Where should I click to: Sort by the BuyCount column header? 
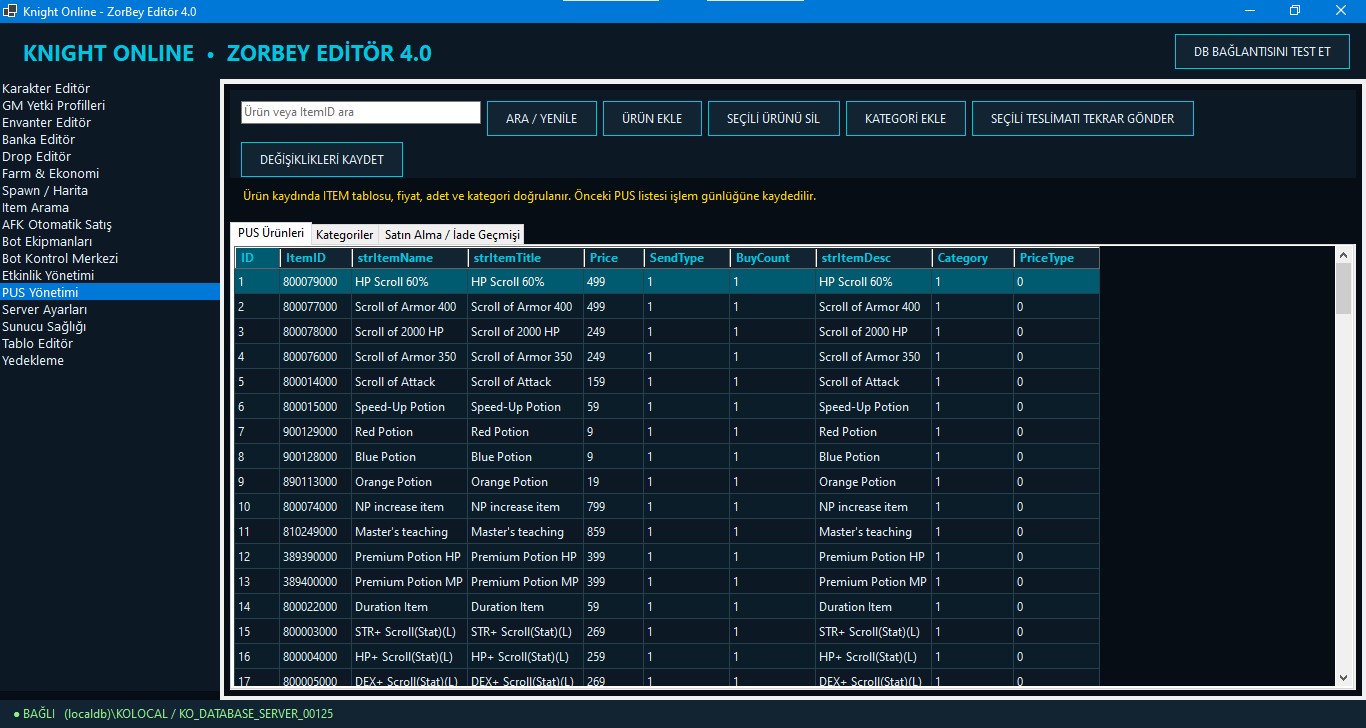(x=773, y=258)
